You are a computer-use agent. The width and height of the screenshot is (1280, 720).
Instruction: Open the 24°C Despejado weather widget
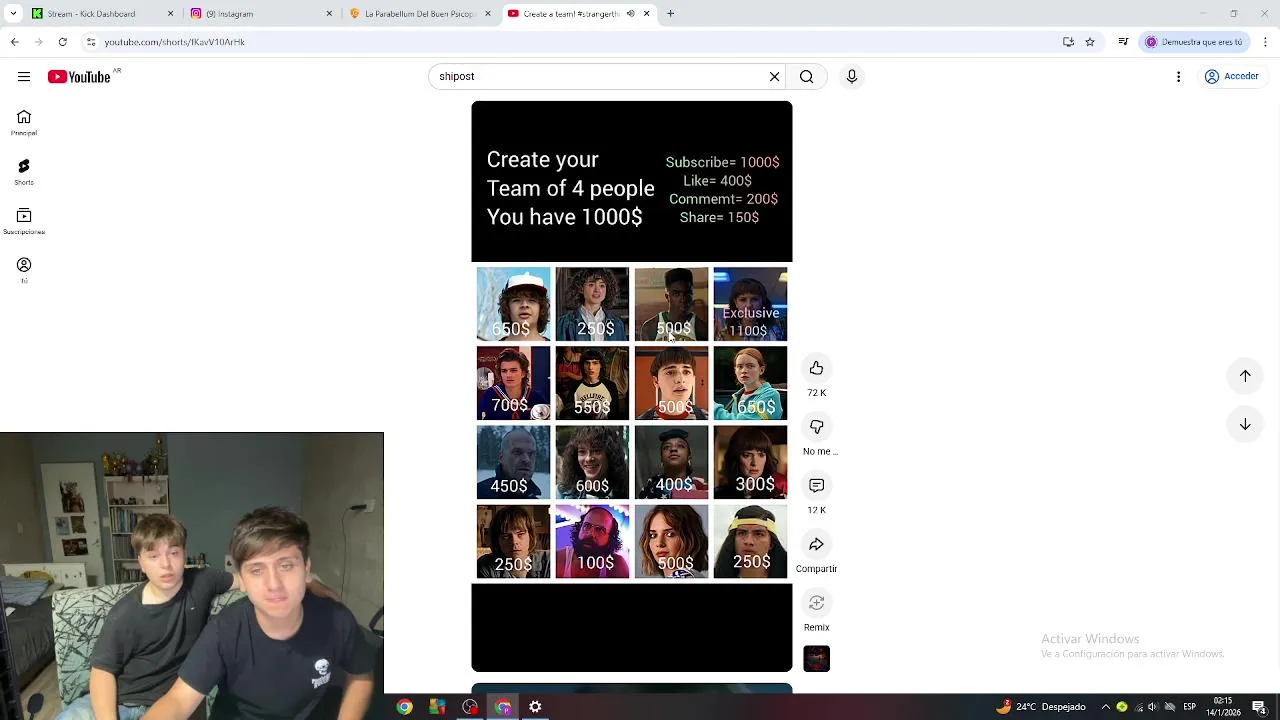click(x=1041, y=707)
